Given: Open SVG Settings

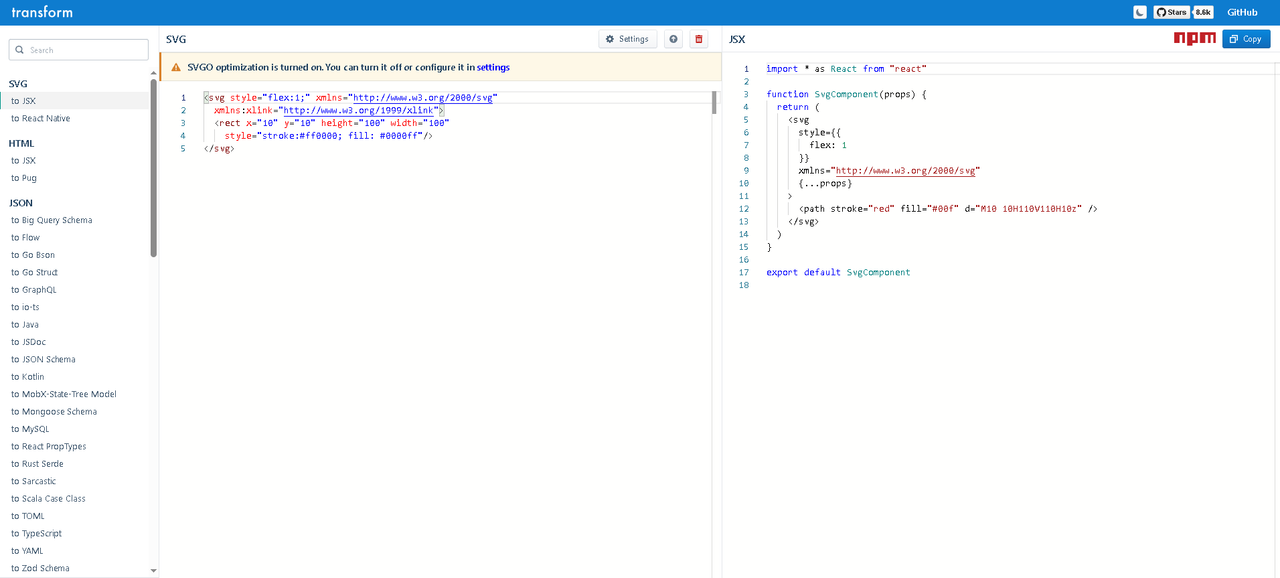Looking at the screenshot, I should (628, 39).
